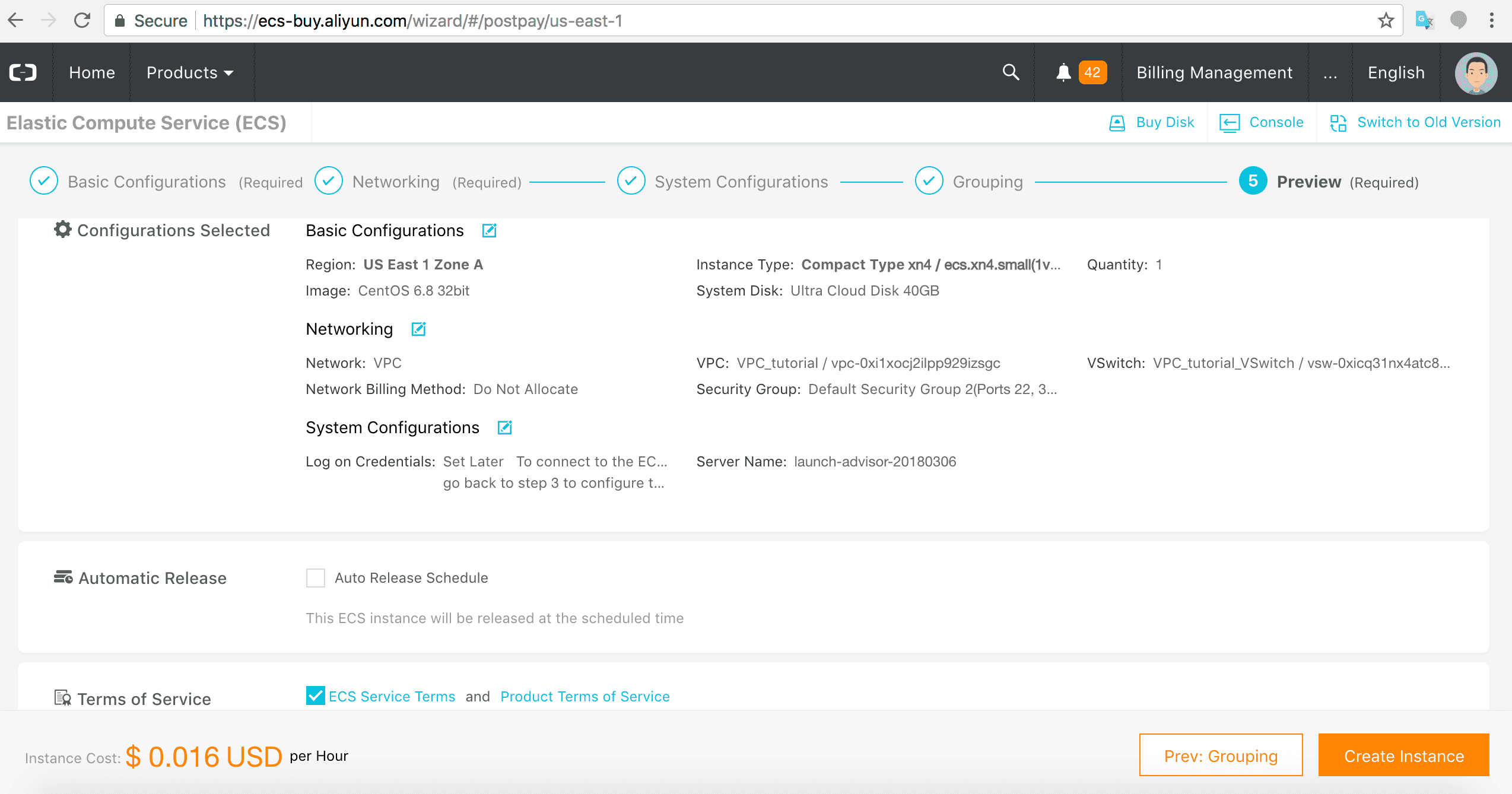Click the browser address bar URL

click(412, 21)
